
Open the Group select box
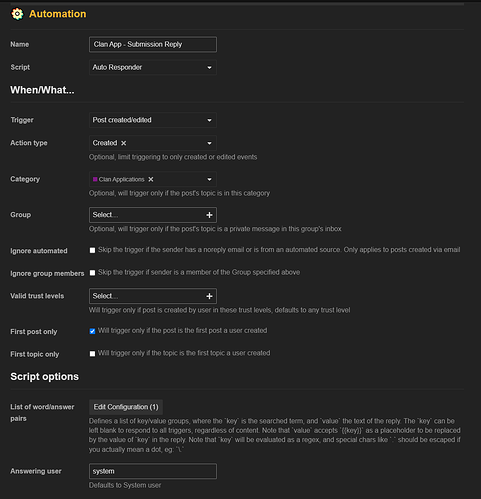click(x=153, y=215)
